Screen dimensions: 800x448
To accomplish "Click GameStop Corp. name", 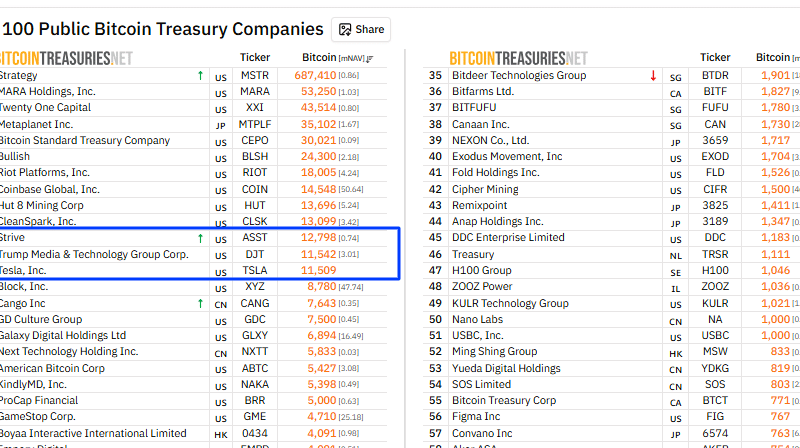I will (x=38, y=416).
